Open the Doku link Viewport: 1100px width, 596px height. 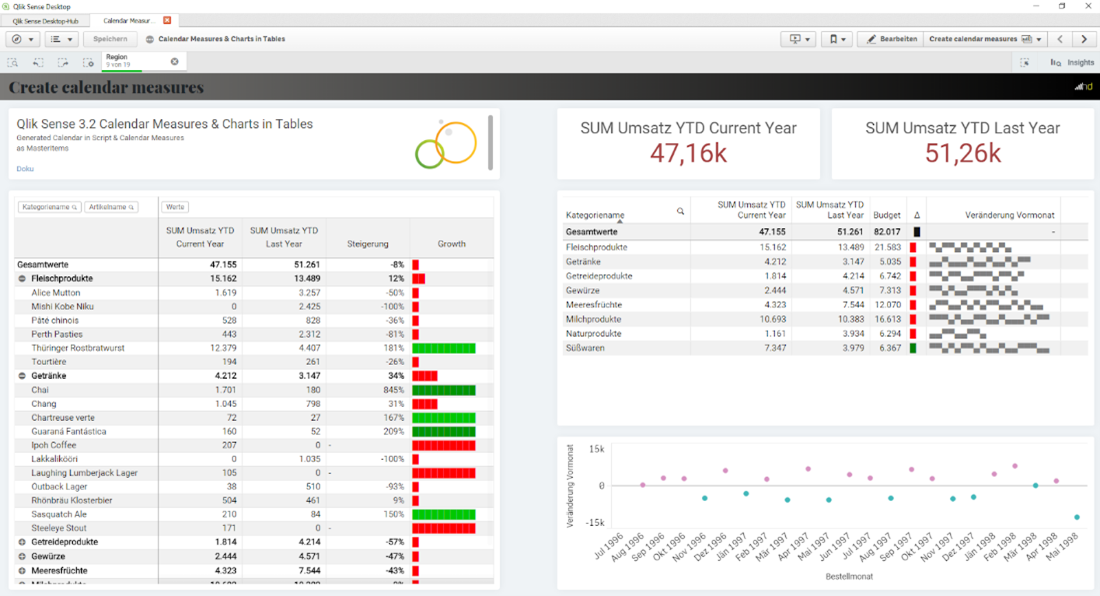25,168
